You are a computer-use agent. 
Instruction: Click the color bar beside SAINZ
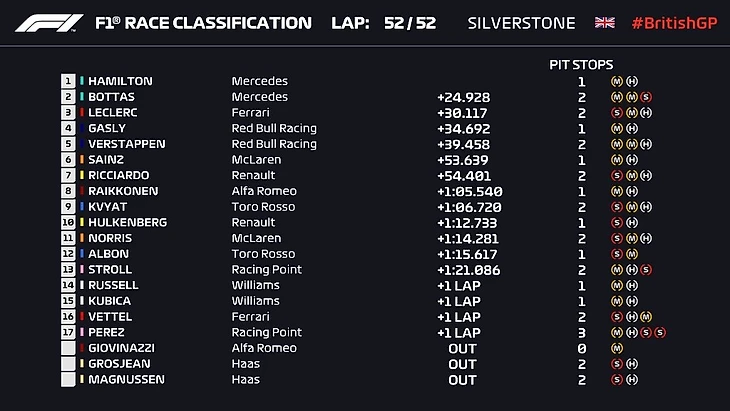coord(82,160)
